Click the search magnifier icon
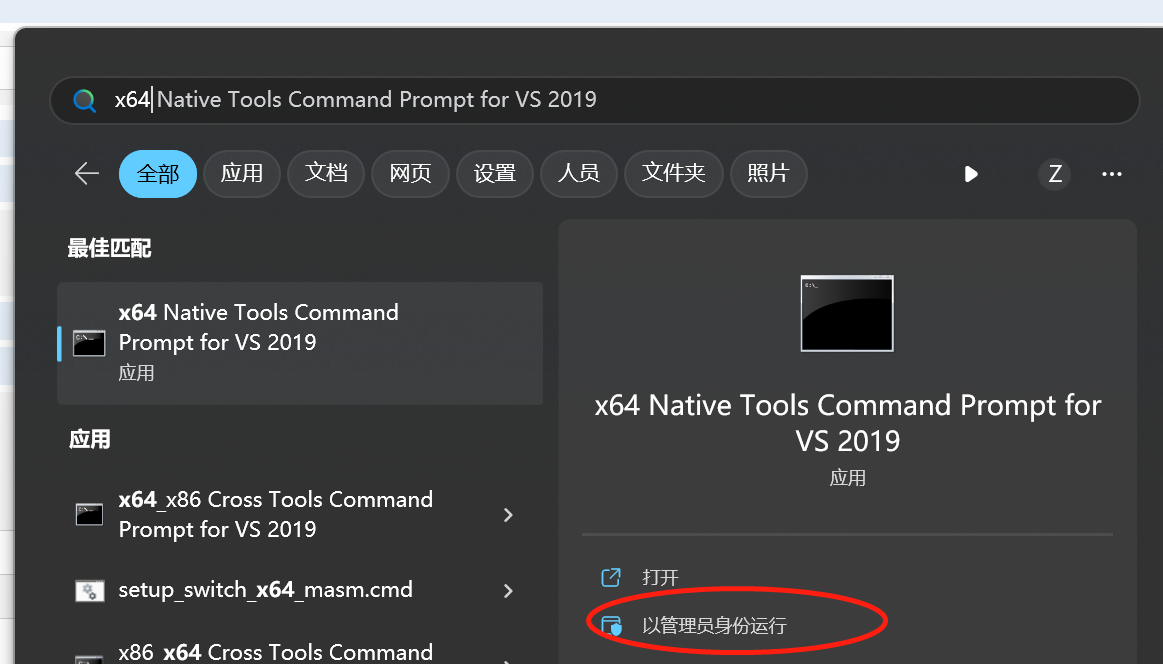This screenshot has width=1163, height=664. [85, 100]
